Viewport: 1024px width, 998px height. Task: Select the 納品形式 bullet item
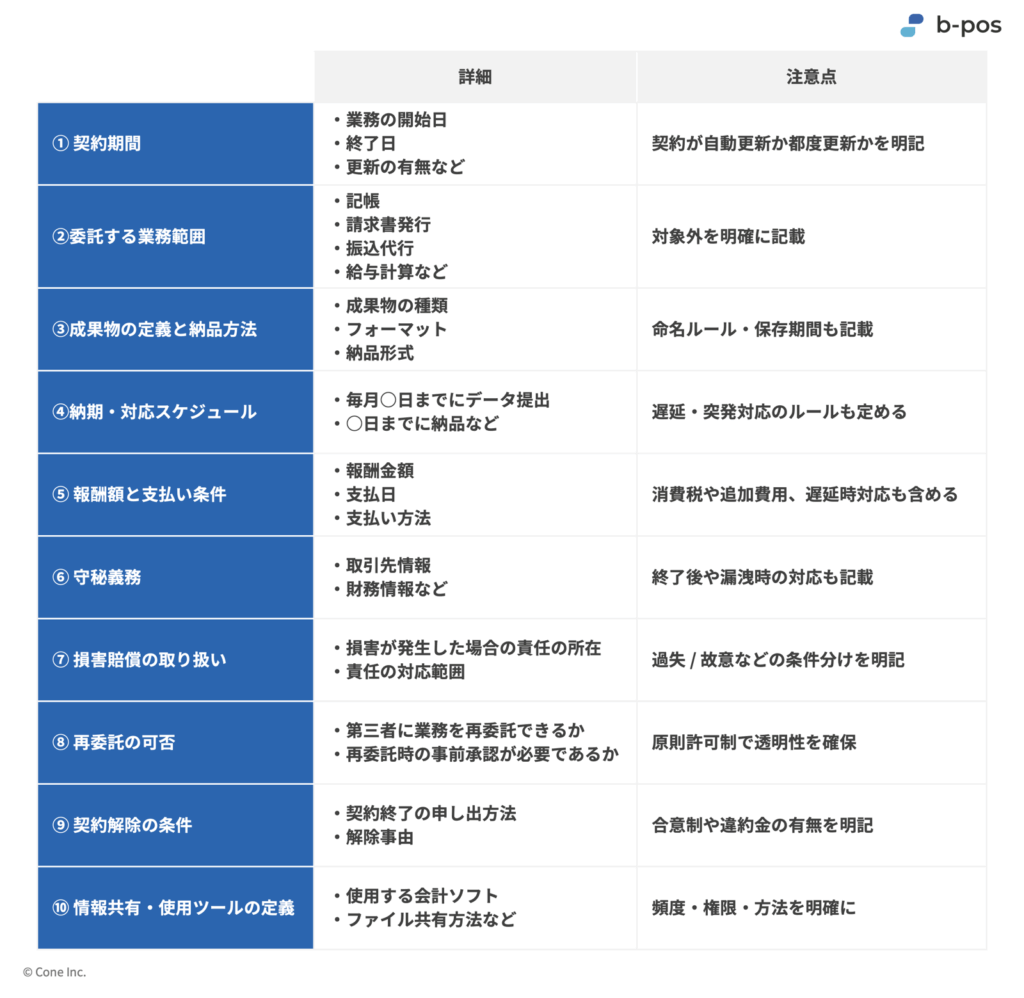374,353
